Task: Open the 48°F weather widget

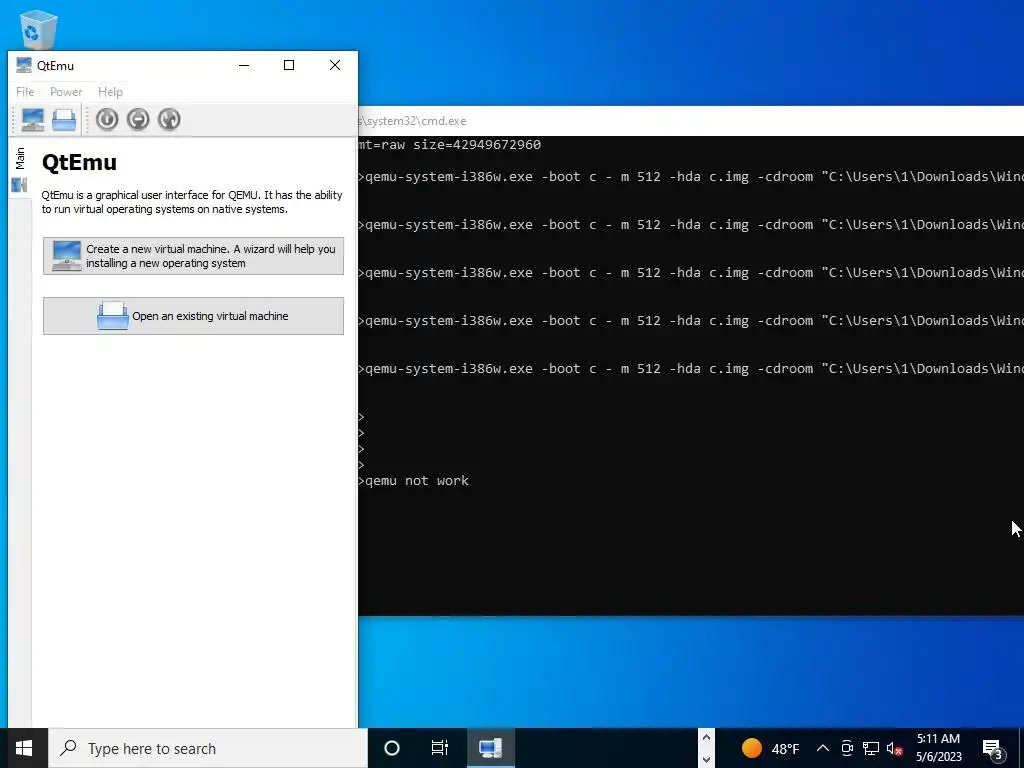Action: [x=771, y=748]
